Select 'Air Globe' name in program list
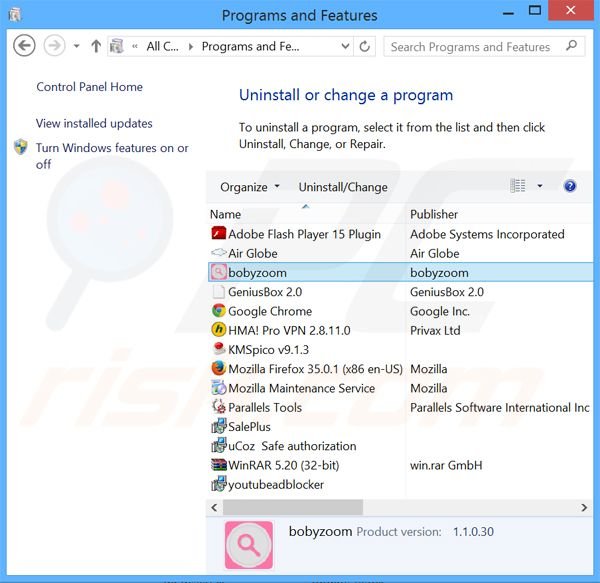Screen dimensions: 600x583 [253, 253]
